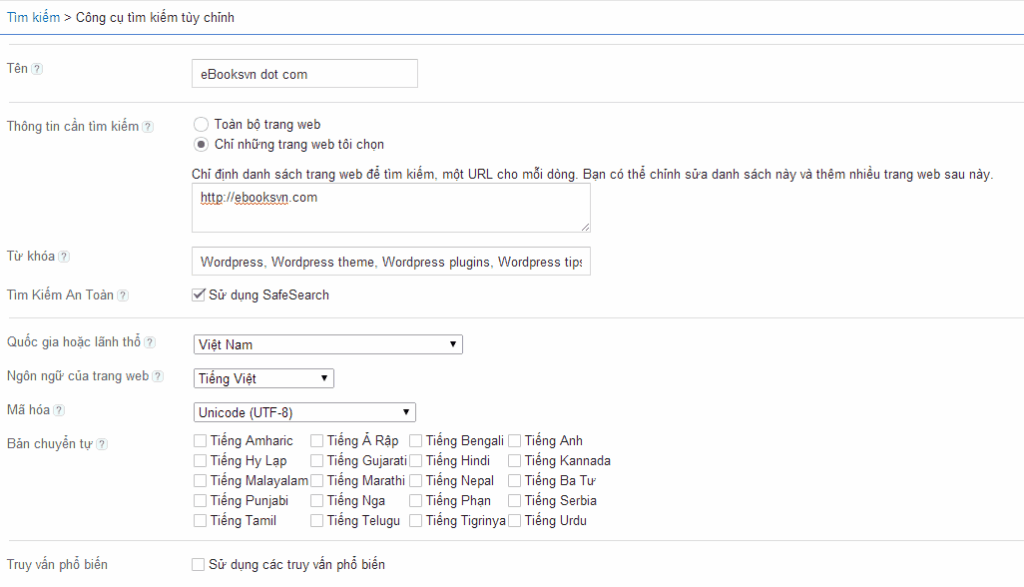1024x587 pixels.
Task: Click the Tên input field
Action: tap(304, 74)
